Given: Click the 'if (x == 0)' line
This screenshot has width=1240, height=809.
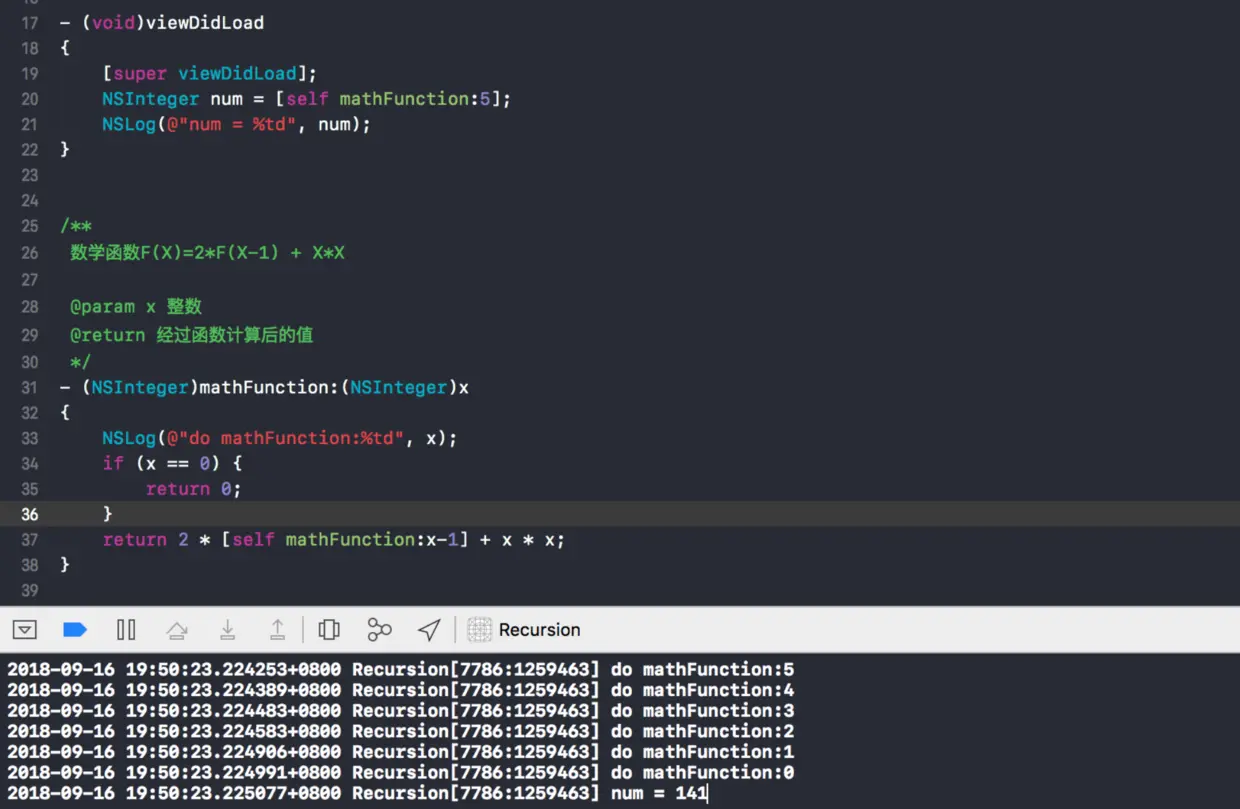Looking at the screenshot, I should point(172,463).
